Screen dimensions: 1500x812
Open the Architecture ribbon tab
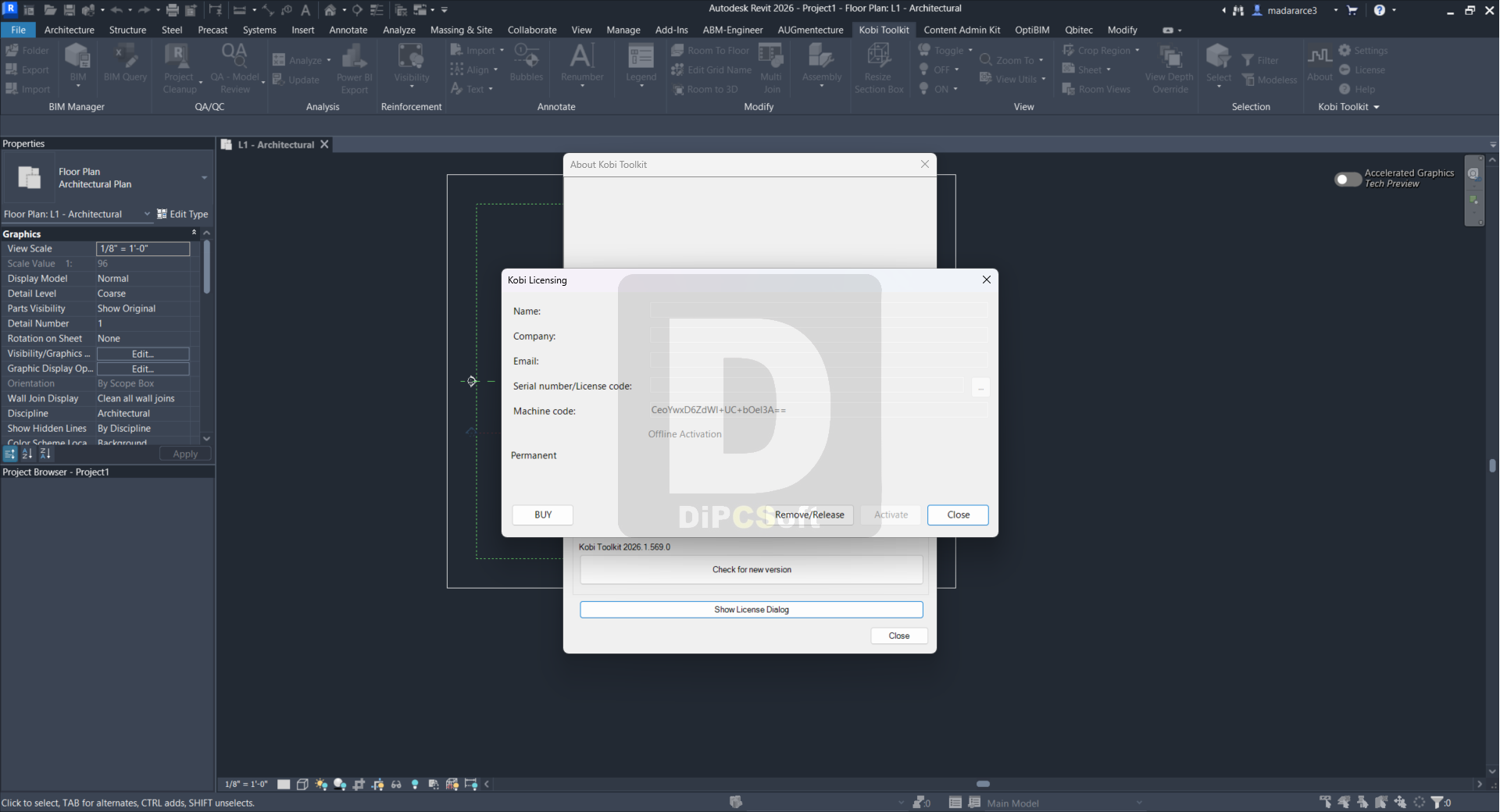tap(69, 30)
